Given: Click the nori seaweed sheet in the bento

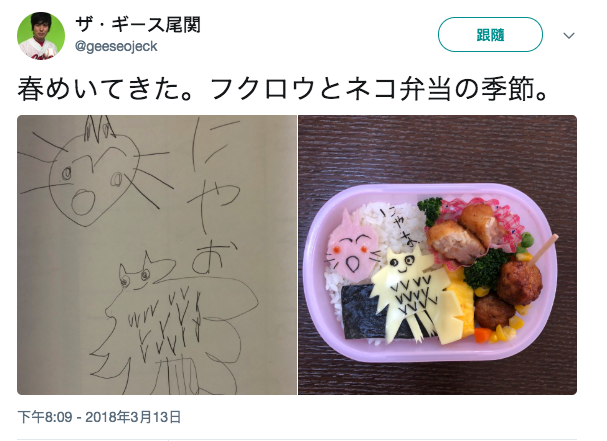Looking at the screenshot, I should point(364,313).
